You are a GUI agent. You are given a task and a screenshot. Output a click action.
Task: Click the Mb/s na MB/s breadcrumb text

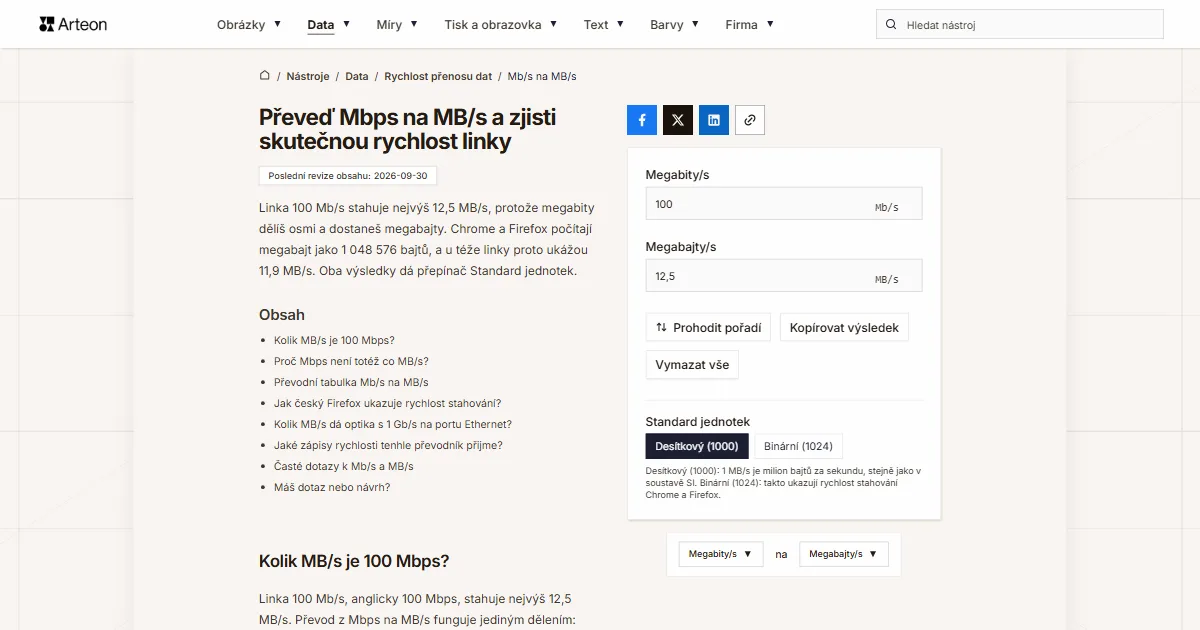click(x=542, y=76)
